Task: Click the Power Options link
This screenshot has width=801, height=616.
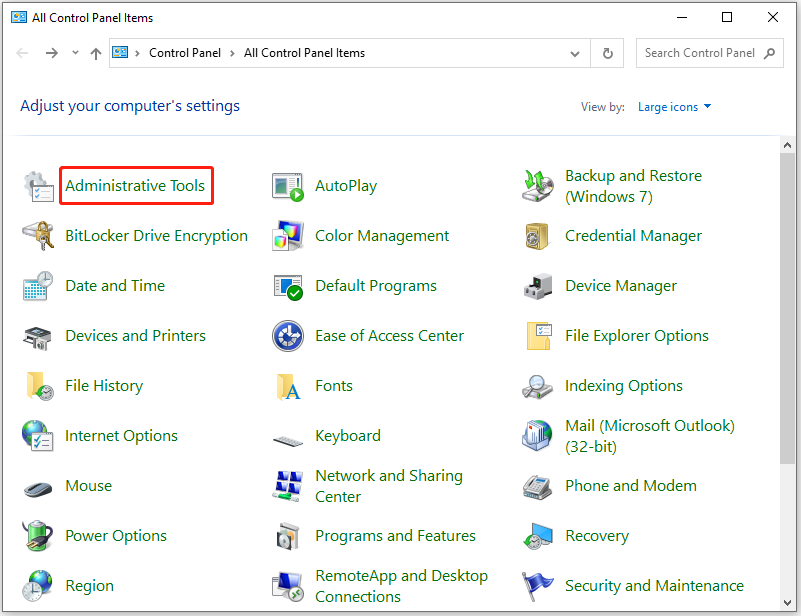Action: pos(116,536)
